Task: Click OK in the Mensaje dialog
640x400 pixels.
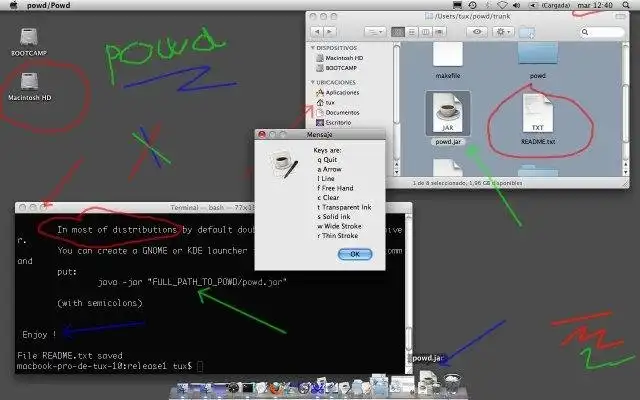Action: 355,254
